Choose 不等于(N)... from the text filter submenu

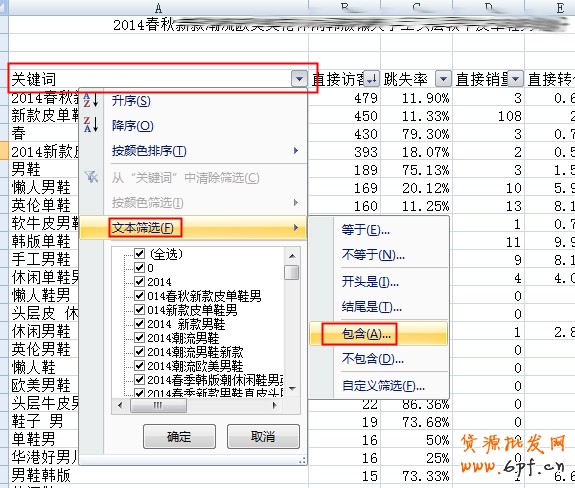click(373, 254)
